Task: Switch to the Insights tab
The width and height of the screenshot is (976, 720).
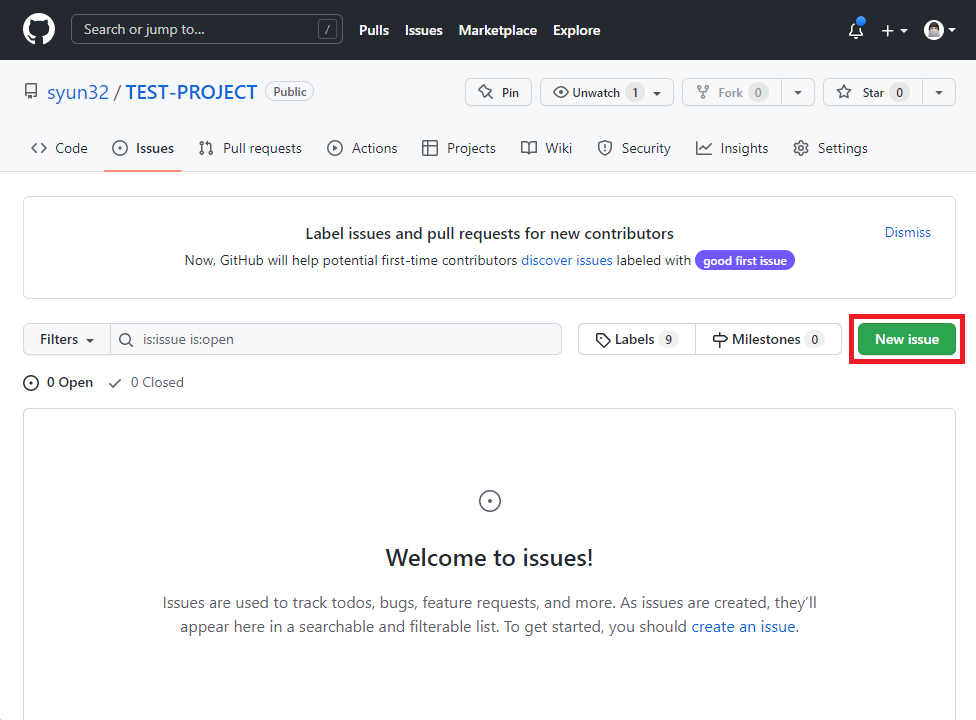Action: coord(732,148)
